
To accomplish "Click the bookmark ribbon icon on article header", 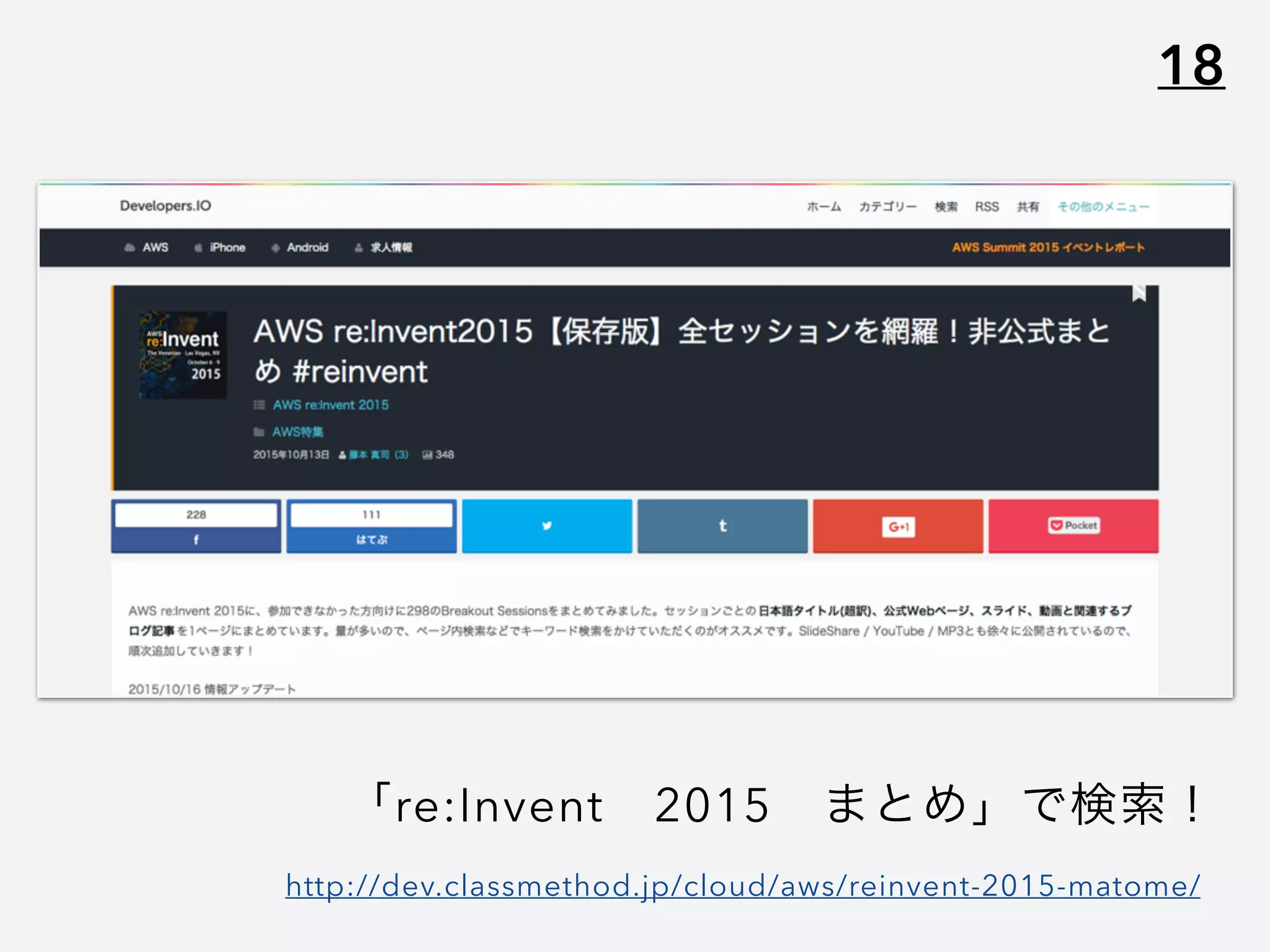I will [1139, 293].
